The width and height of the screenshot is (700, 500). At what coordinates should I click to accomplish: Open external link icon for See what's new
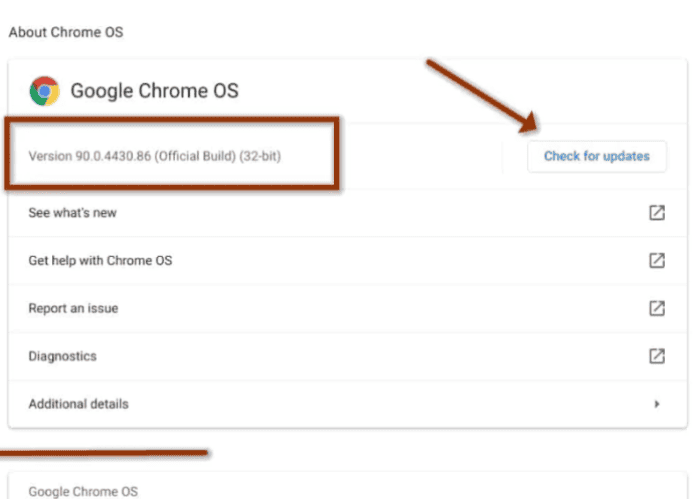point(657,213)
